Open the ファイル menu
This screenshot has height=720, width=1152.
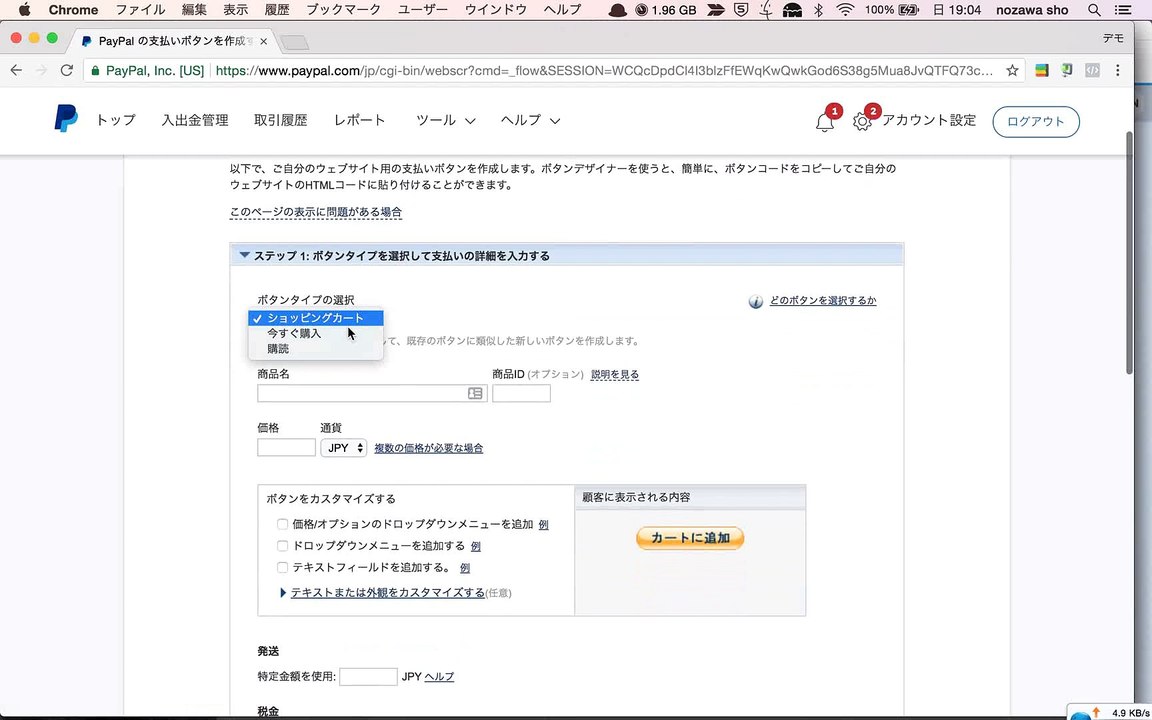(141, 10)
